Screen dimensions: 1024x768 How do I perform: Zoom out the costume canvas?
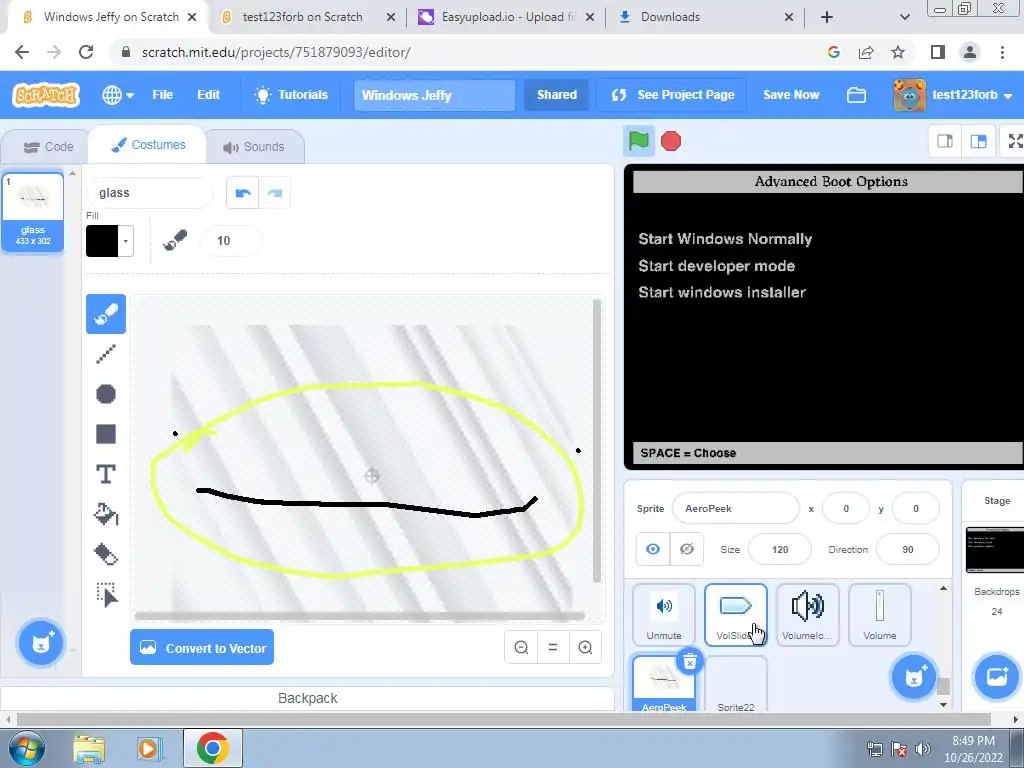click(x=521, y=647)
